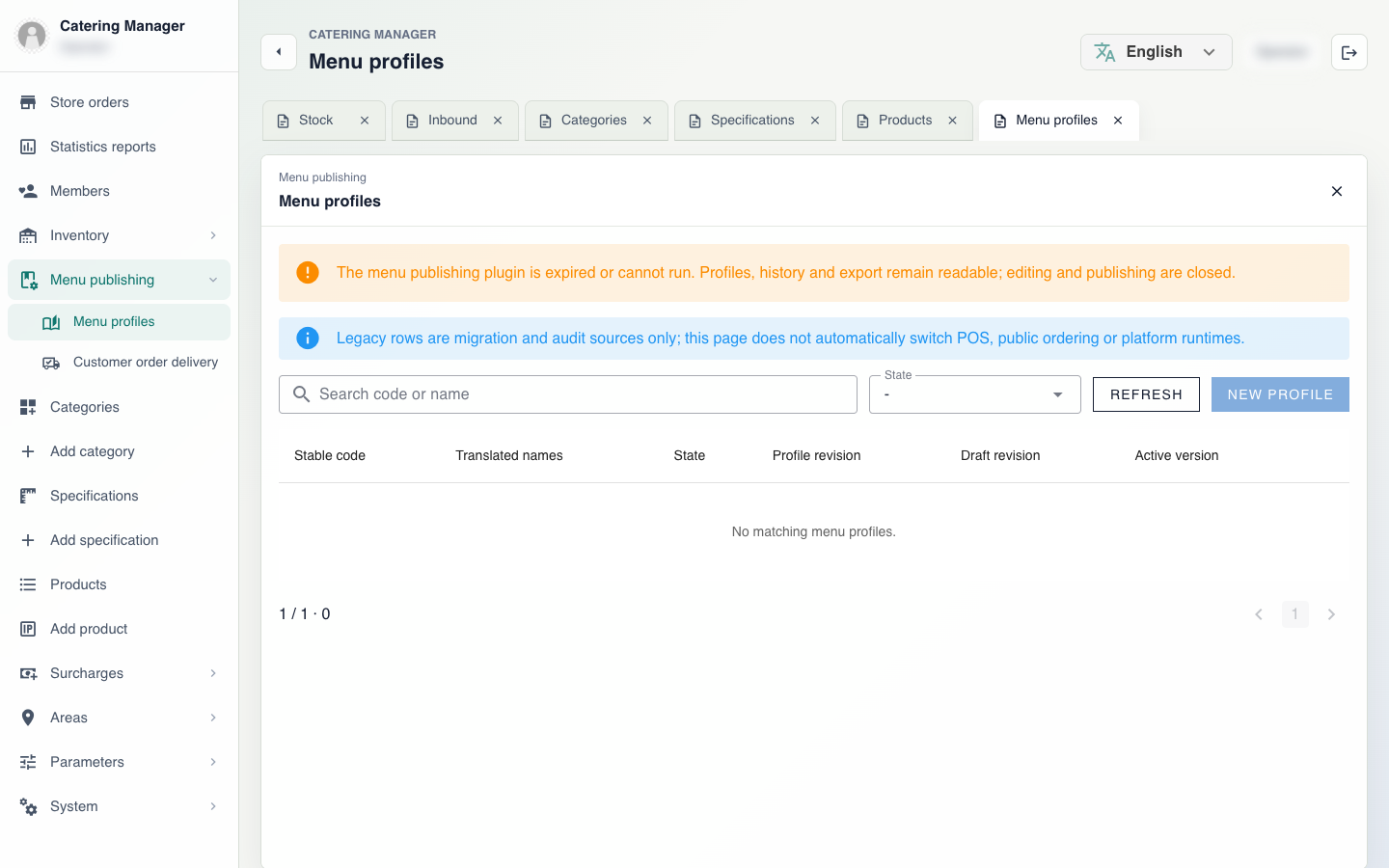Open the State filter dropdown
The height and width of the screenshot is (868, 1389).
pos(975,394)
